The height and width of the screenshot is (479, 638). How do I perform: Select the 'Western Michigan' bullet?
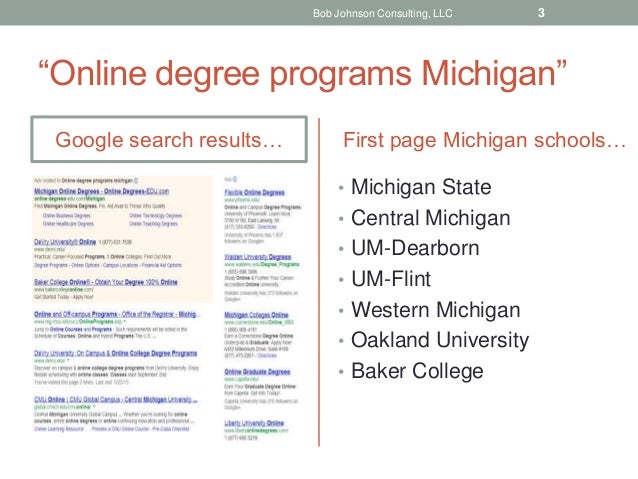(436, 310)
